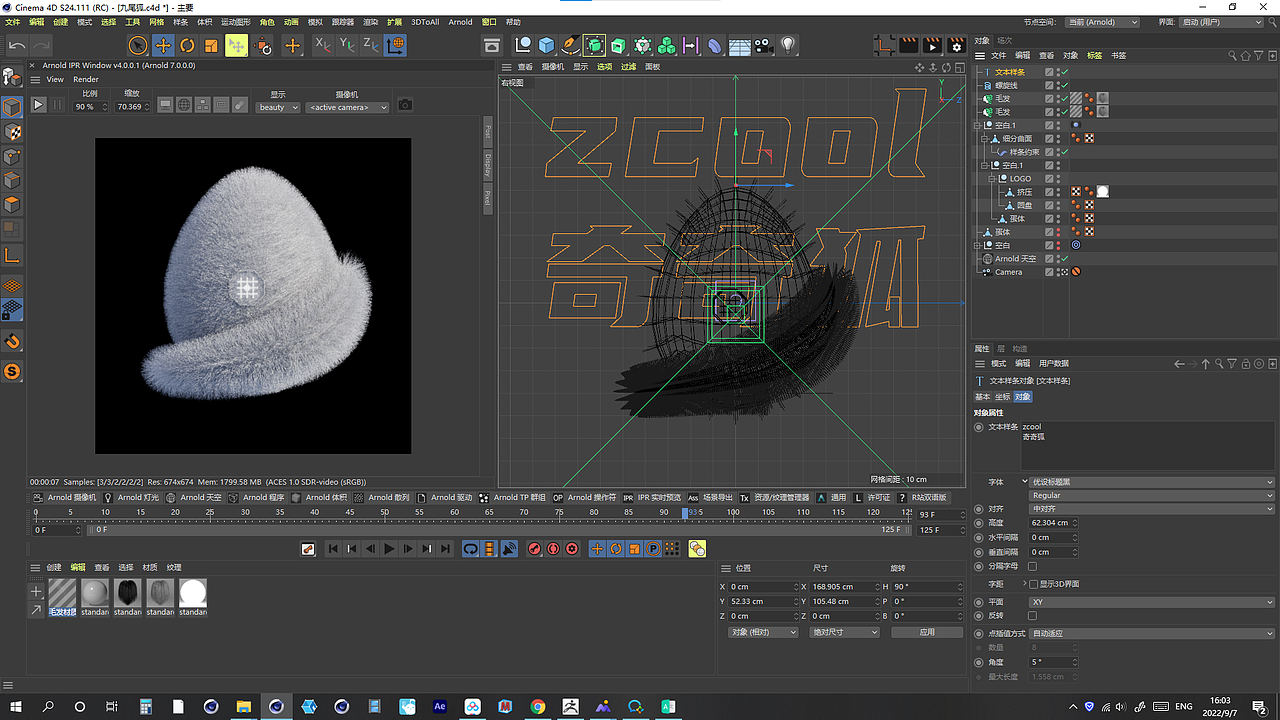This screenshot has height=720, width=1280.
Task: Switch the world coordinate system icon
Action: (395, 45)
